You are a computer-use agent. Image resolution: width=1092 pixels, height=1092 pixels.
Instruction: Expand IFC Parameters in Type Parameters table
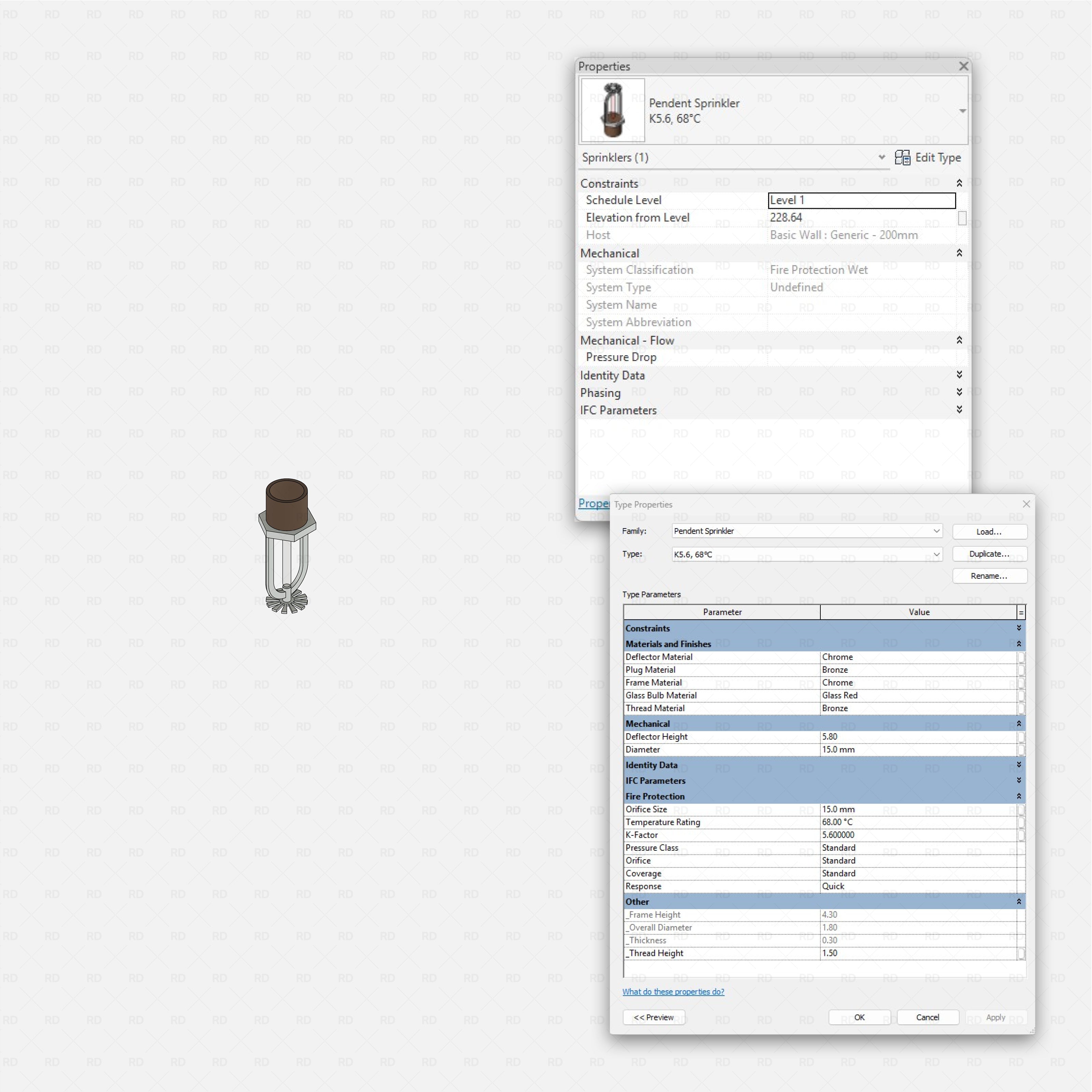point(1019,780)
